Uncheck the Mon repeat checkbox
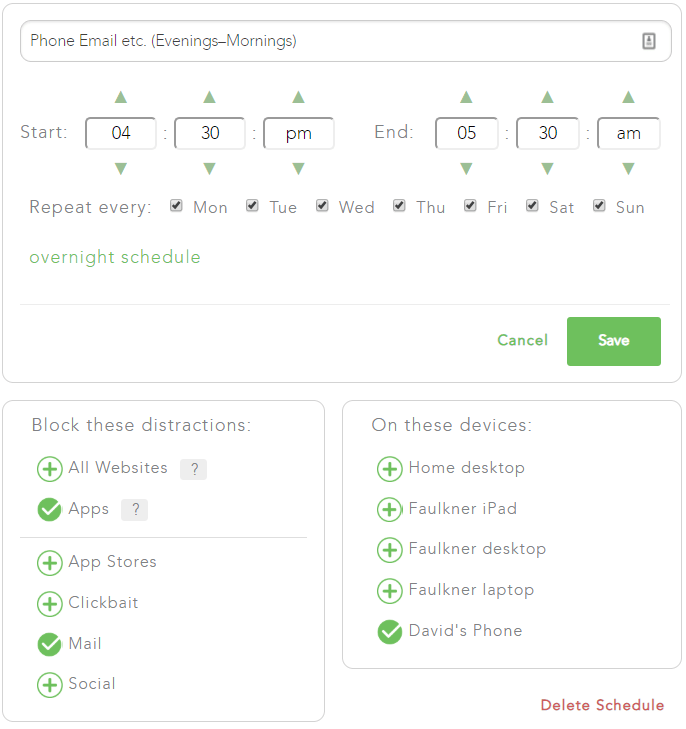Screen dimensions: 686x729 pos(176,206)
